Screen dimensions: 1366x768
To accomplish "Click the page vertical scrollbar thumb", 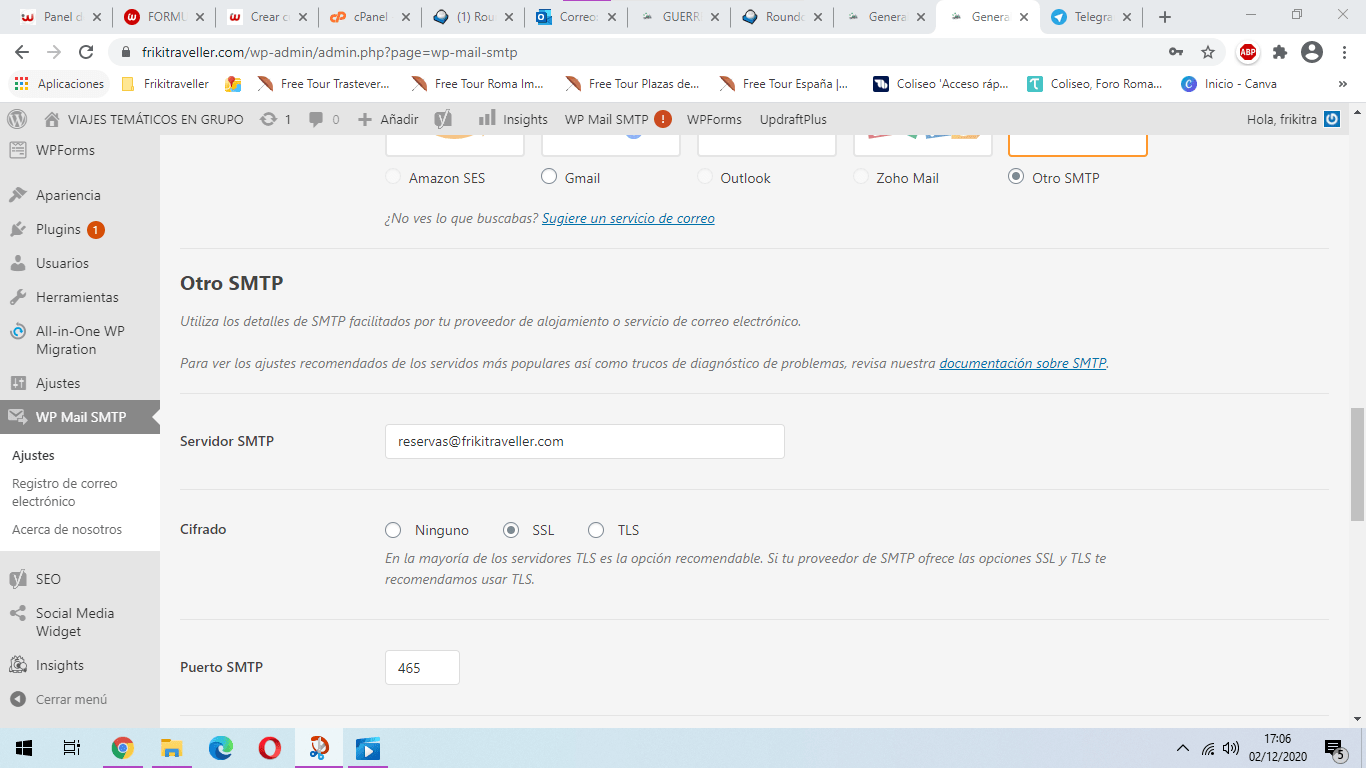I will pos(1357,464).
